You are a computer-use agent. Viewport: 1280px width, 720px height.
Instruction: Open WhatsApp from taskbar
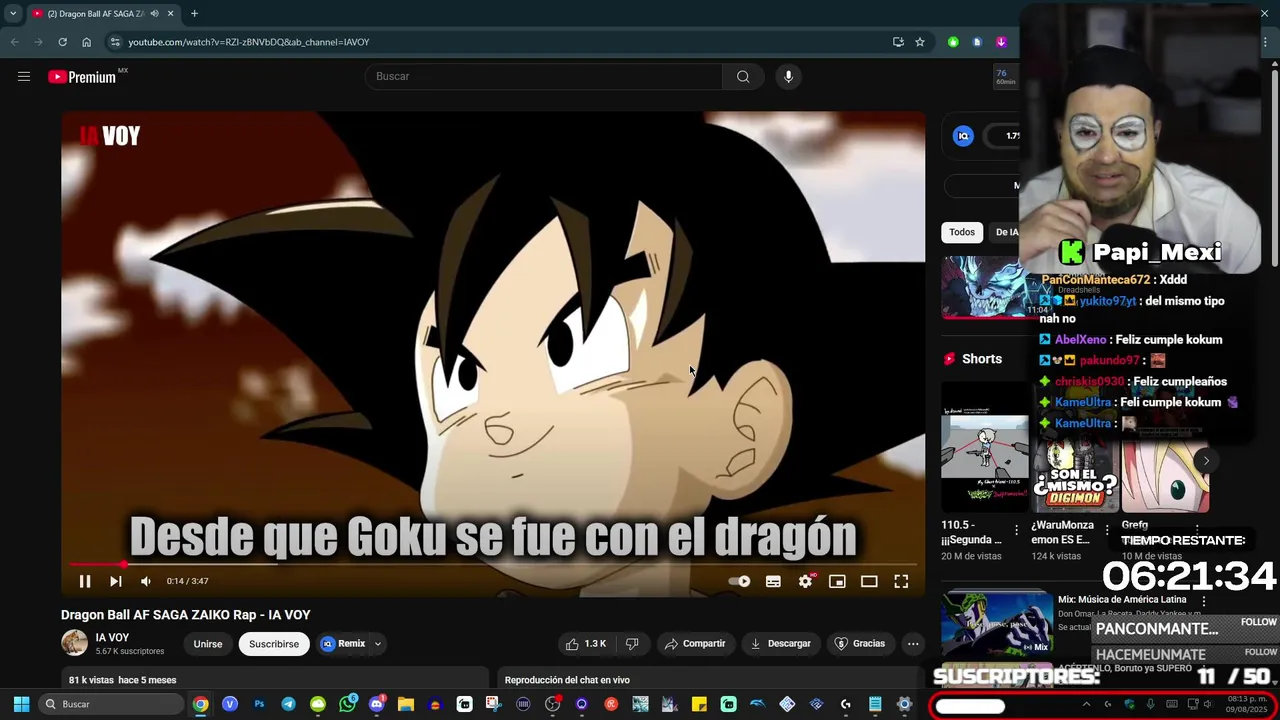(x=347, y=704)
